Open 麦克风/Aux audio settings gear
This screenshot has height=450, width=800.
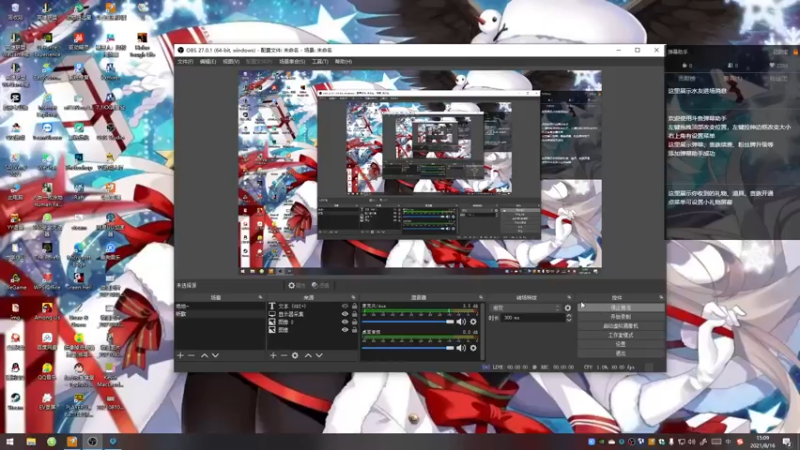coord(473,322)
